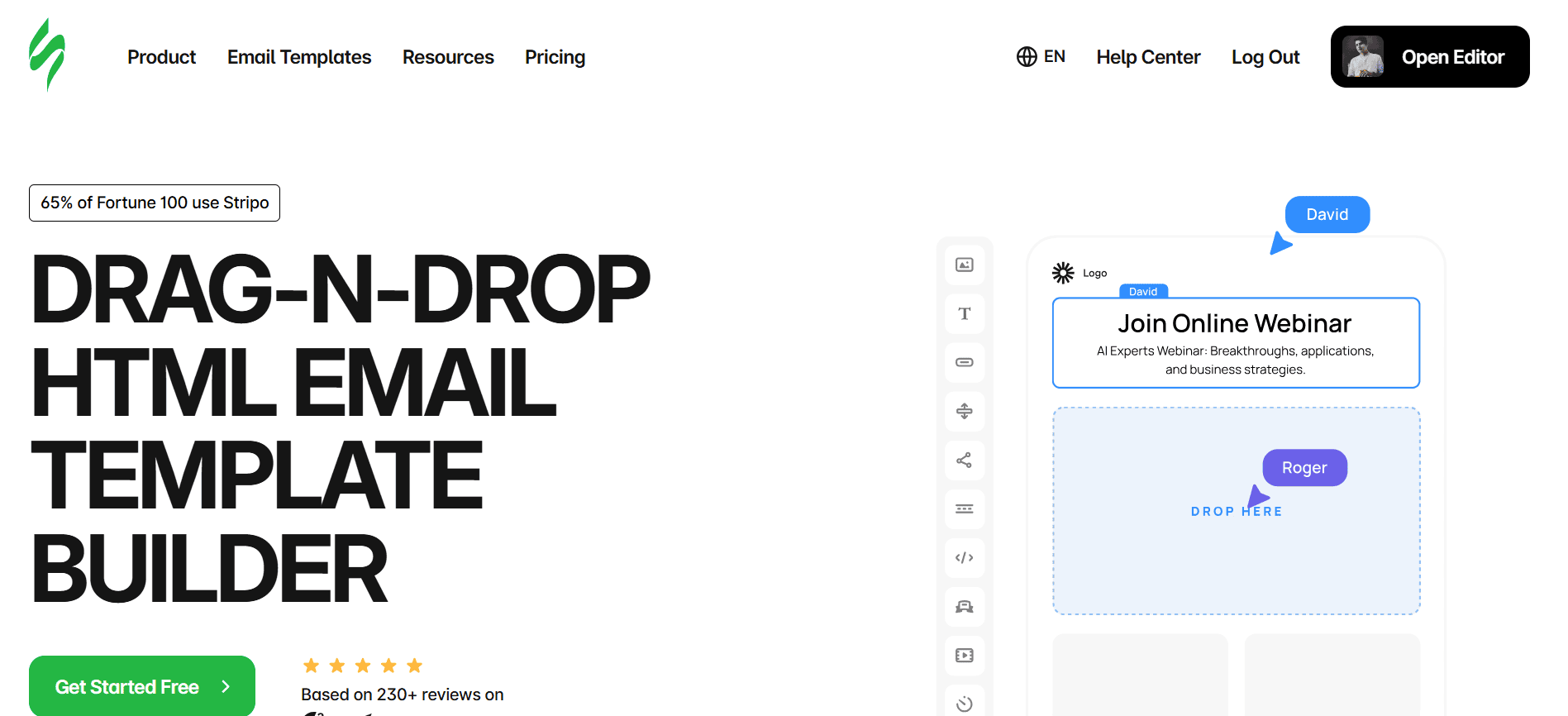This screenshot has height=716, width=1568.
Task: Click the Roger cursor label
Action: [1304, 468]
